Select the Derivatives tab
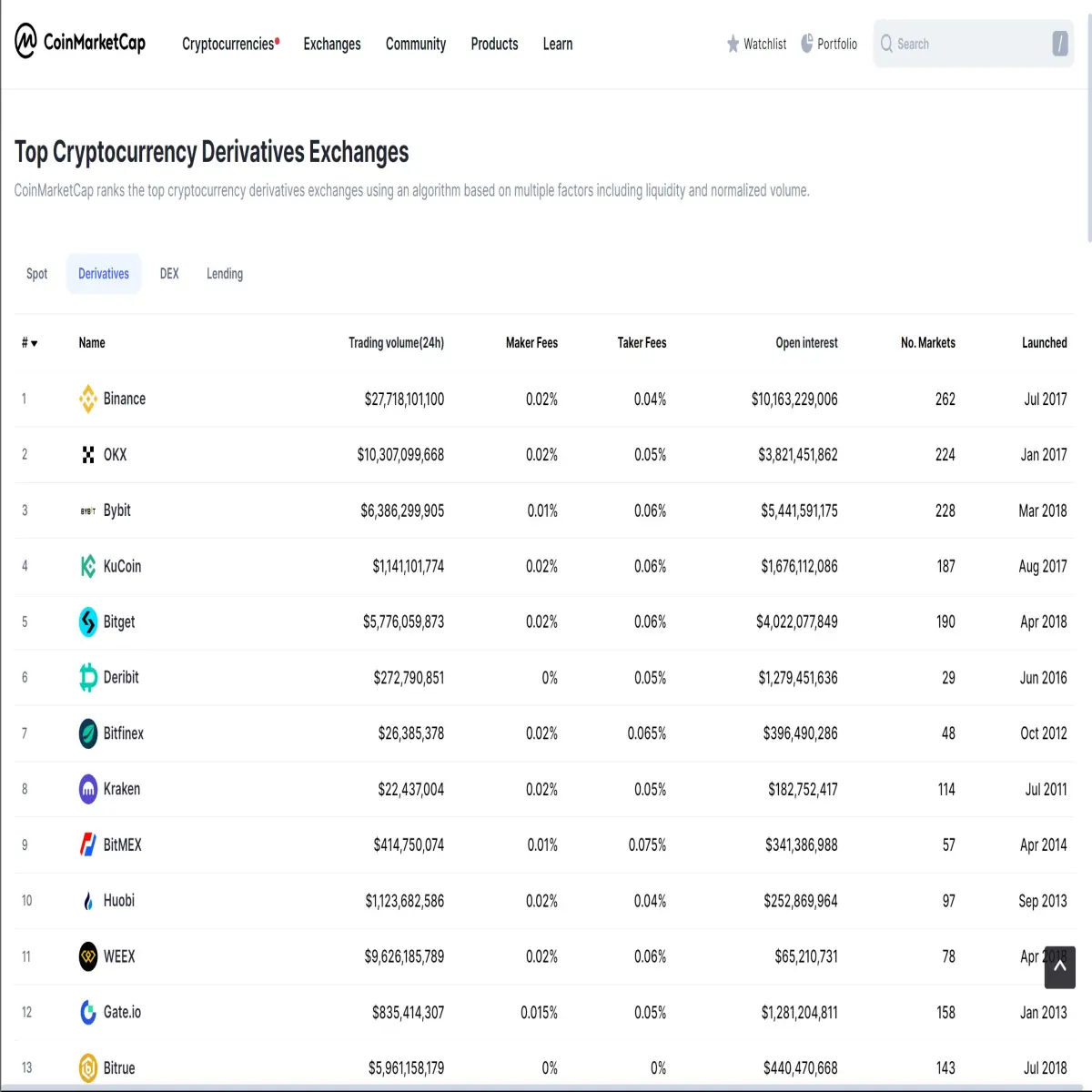Image resolution: width=1092 pixels, height=1092 pixels. coord(104,274)
